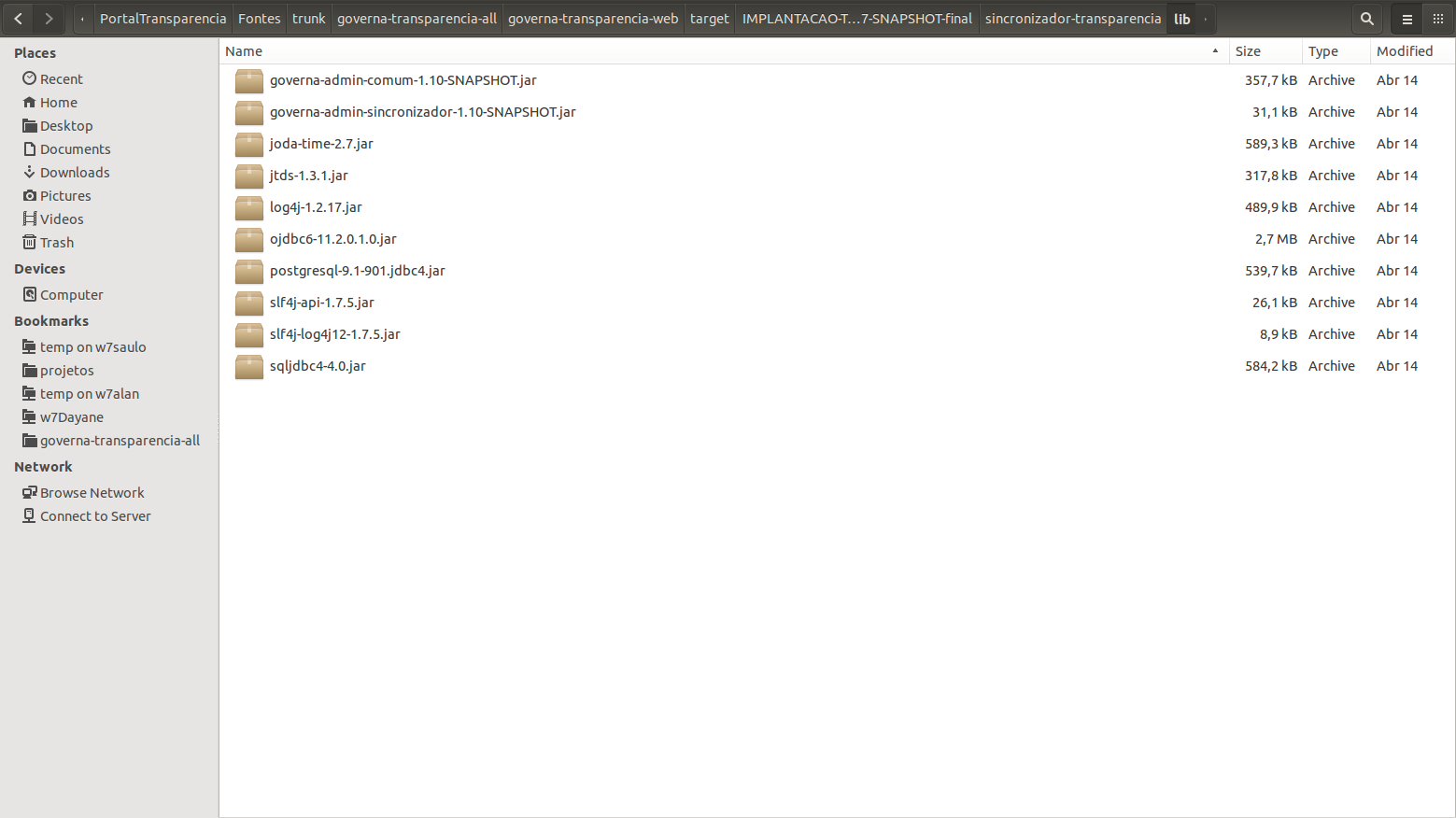1456x818 pixels.
Task: Click archive icon of governa-admin-comum jar
Action: click(x=248, y=81)
